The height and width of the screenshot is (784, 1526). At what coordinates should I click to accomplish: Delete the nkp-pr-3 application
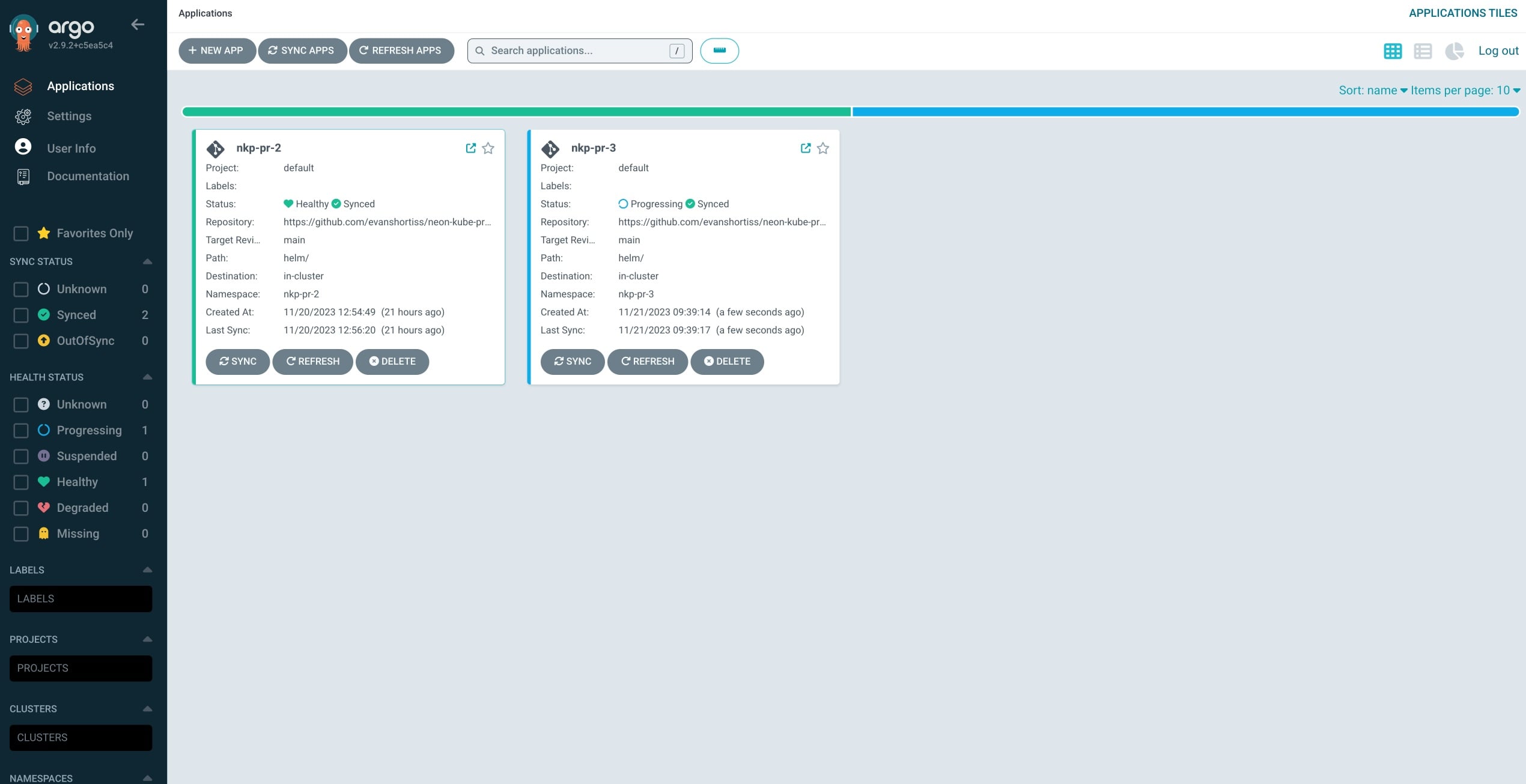[x=727, y=361]
